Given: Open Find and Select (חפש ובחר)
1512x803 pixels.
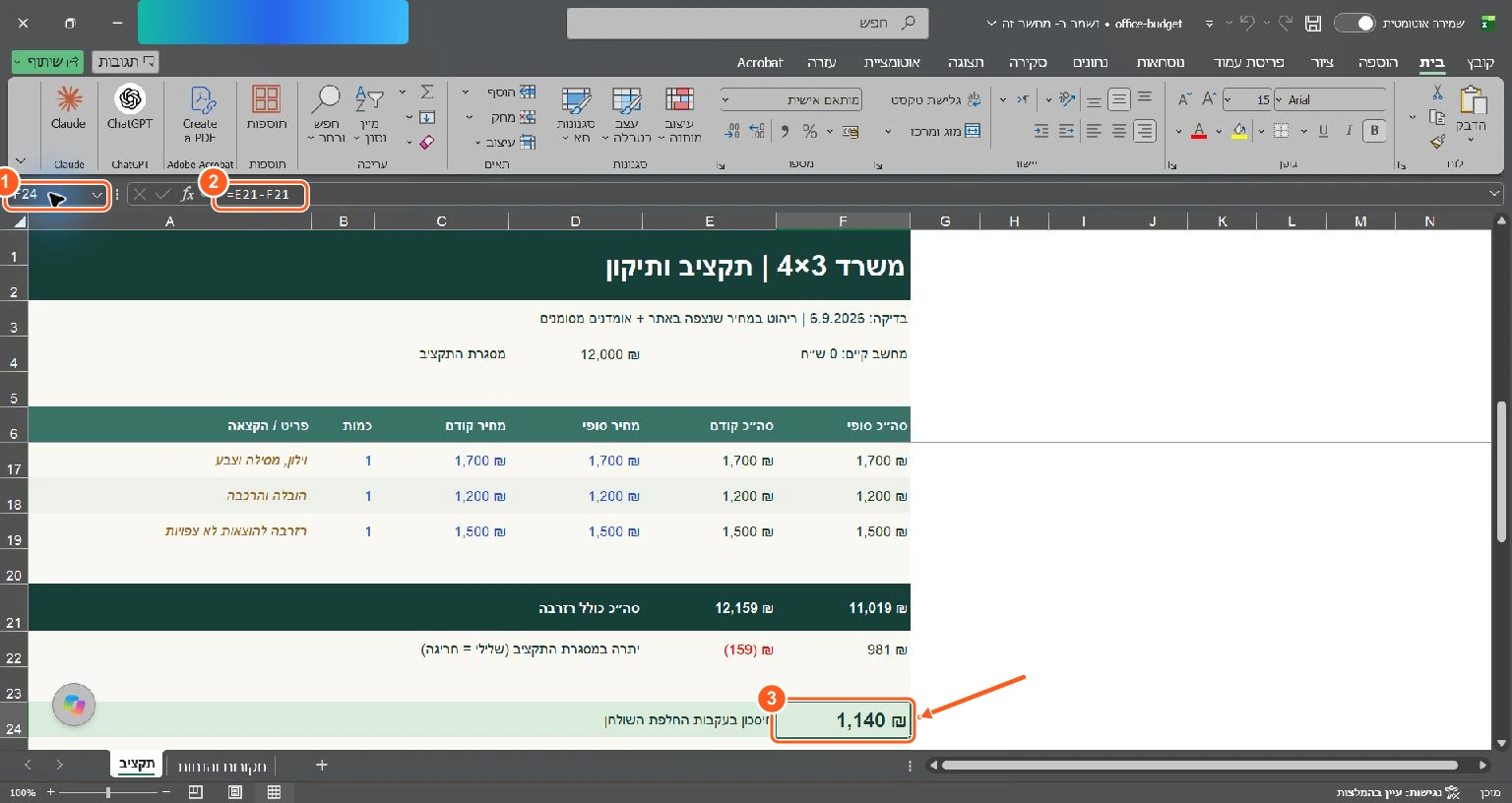Looking at the screenshot, I should 326,114.
